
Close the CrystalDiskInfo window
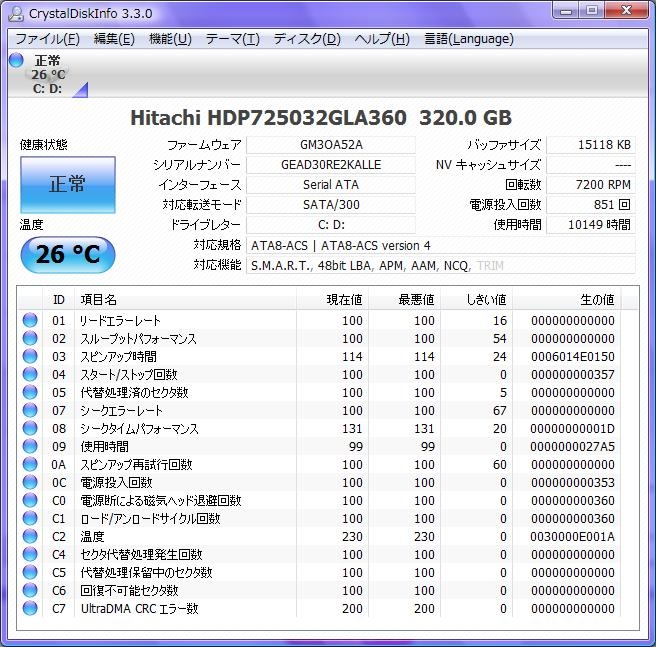(626, 10)
